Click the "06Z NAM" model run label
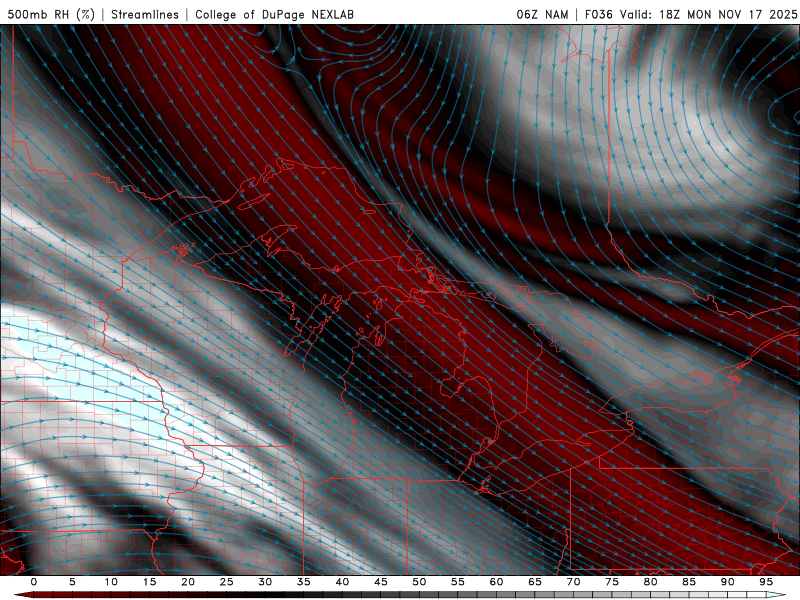This screenshot has width=800, height=600. 542,14
